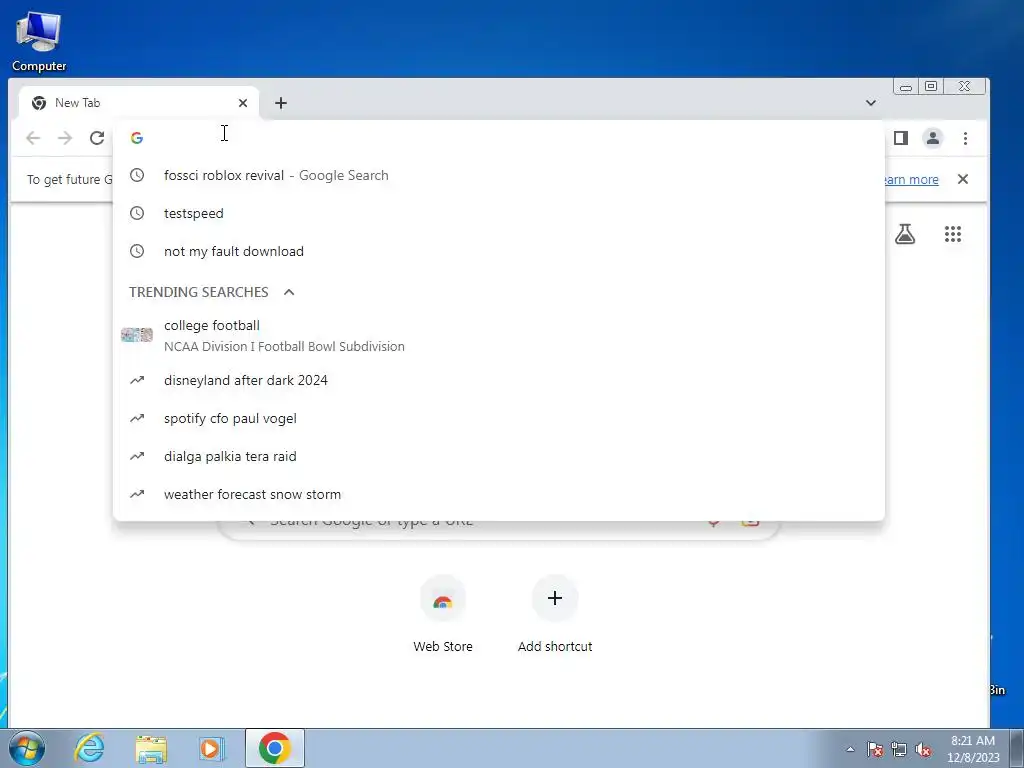Choose the testspeed history suggestion
Image resolution: width=1024 pixels, height=768 pixels.
(499, 213)
